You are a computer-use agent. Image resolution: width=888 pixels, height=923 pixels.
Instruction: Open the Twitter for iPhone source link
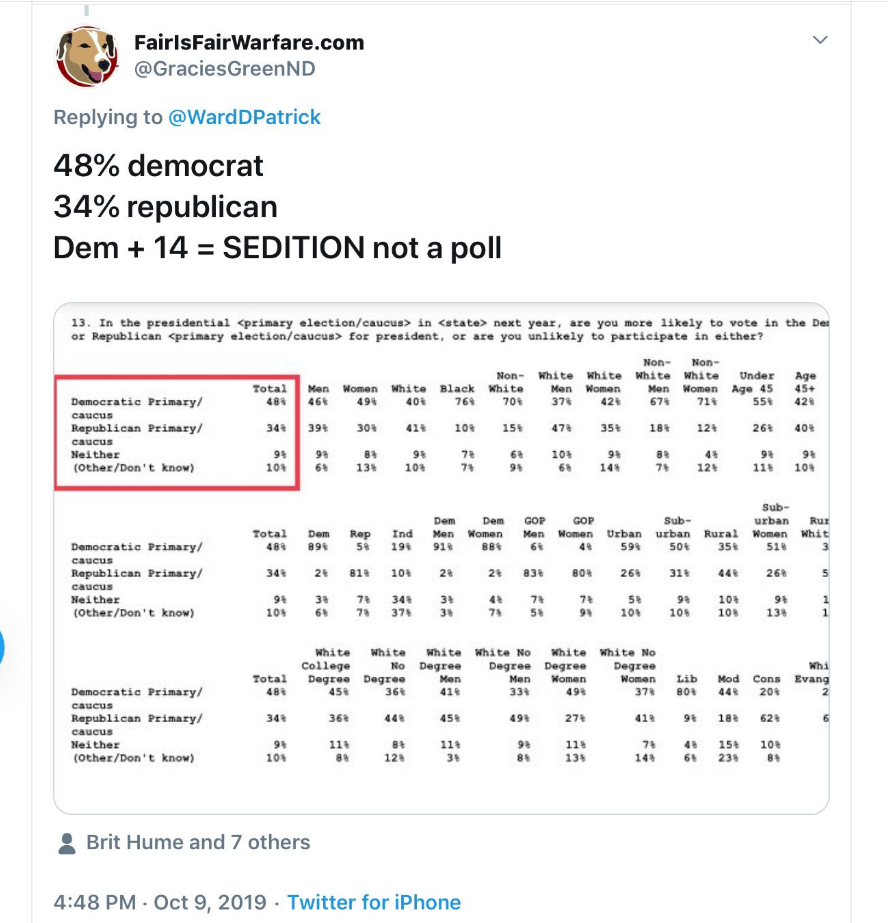coord(374,902)
